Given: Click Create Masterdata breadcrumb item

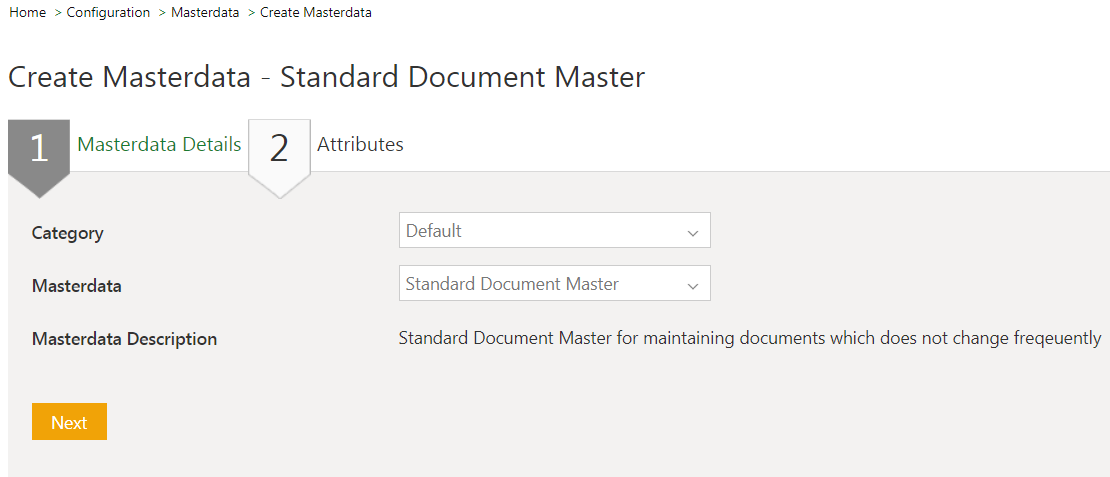Looking at the screenshot, I should 316,13.
